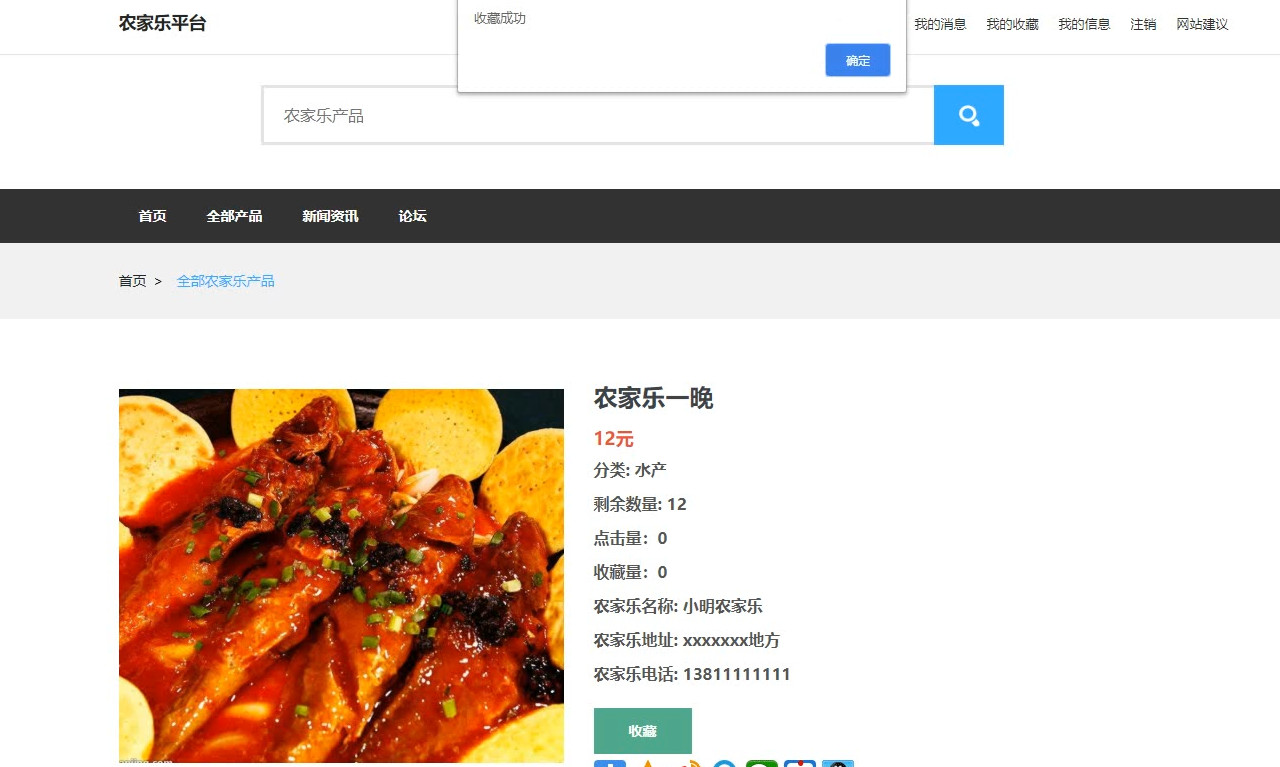
Task: Click the 收藏成功 alert message text
Action: pyautogui.click(x=500, y=18)
